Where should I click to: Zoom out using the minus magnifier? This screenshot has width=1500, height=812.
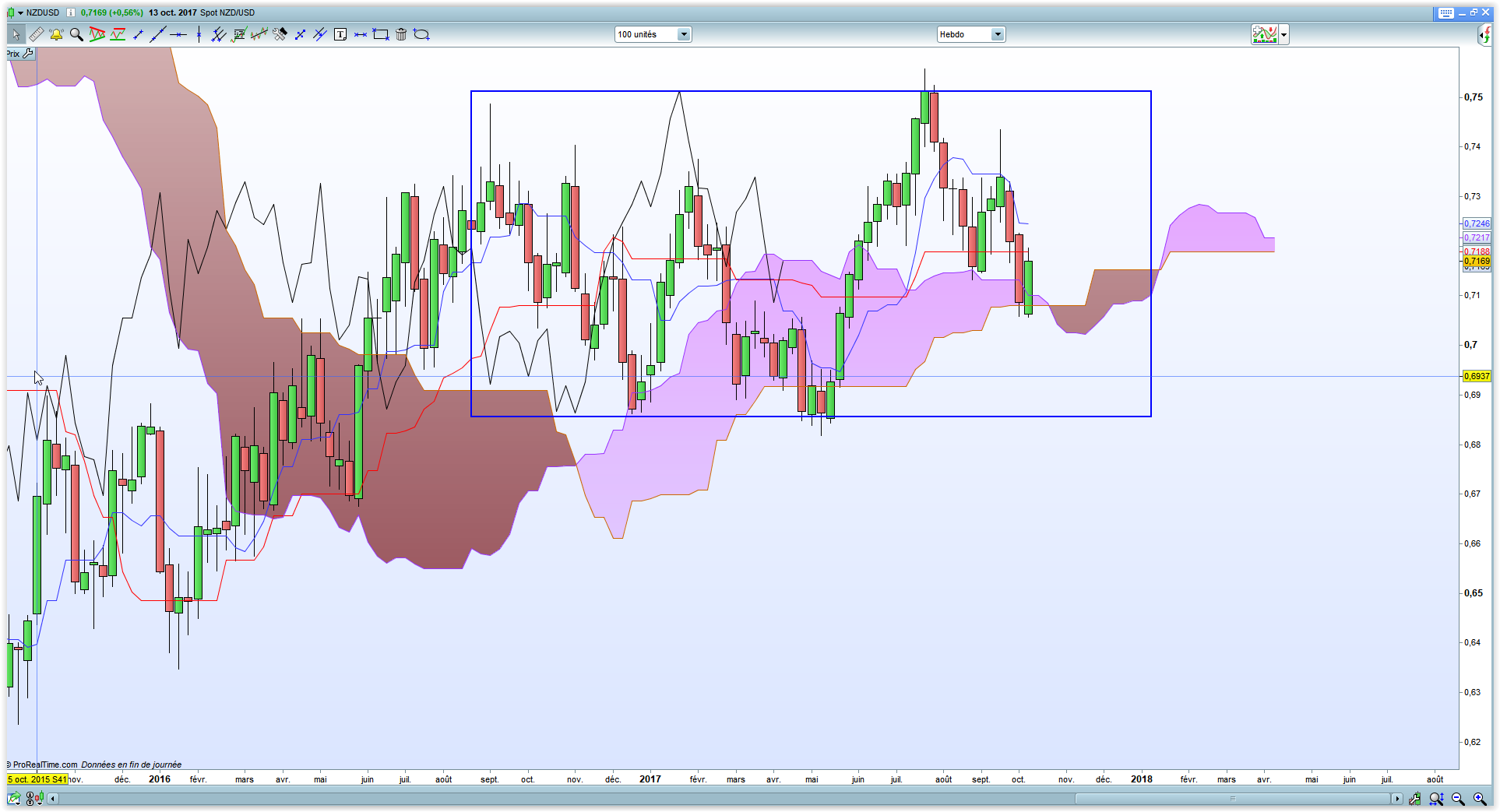(1459, 799)
